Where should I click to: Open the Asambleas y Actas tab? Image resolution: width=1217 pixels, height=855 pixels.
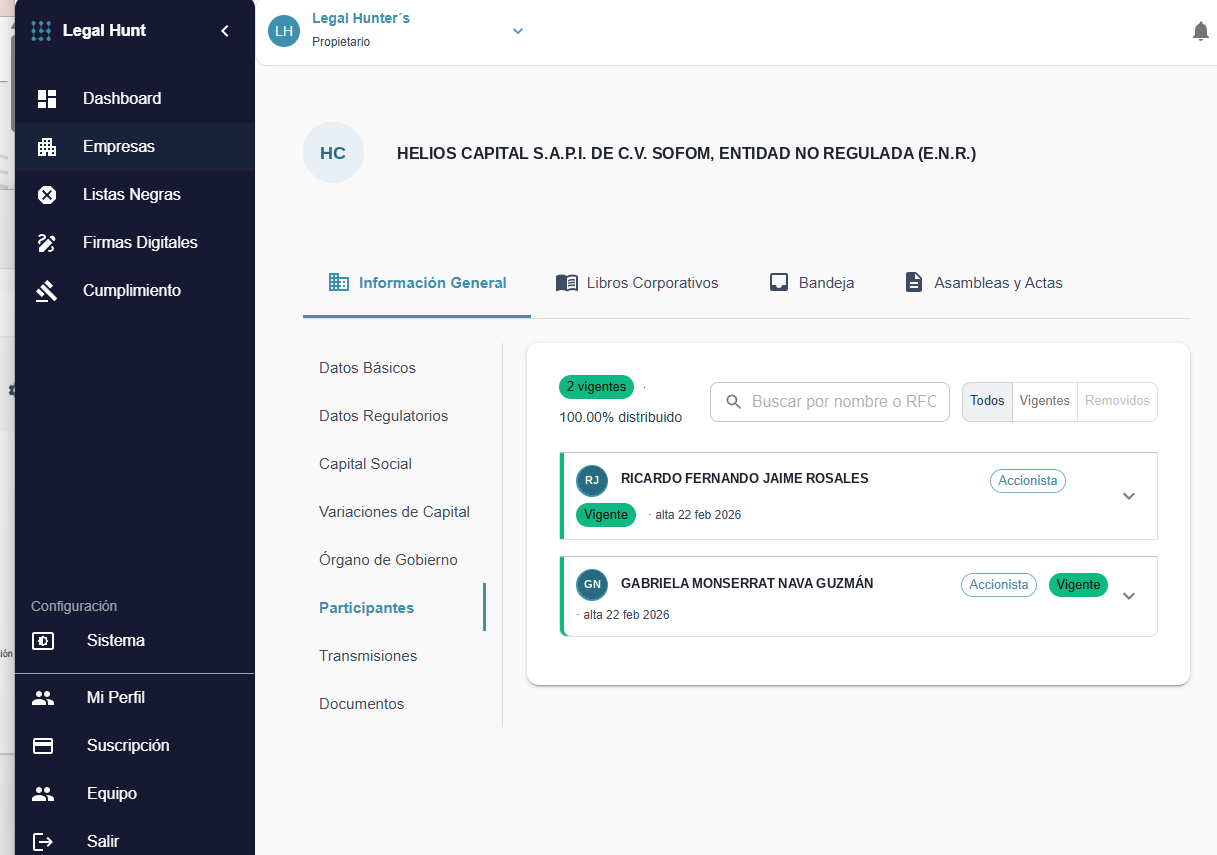[x=983, y=283]
